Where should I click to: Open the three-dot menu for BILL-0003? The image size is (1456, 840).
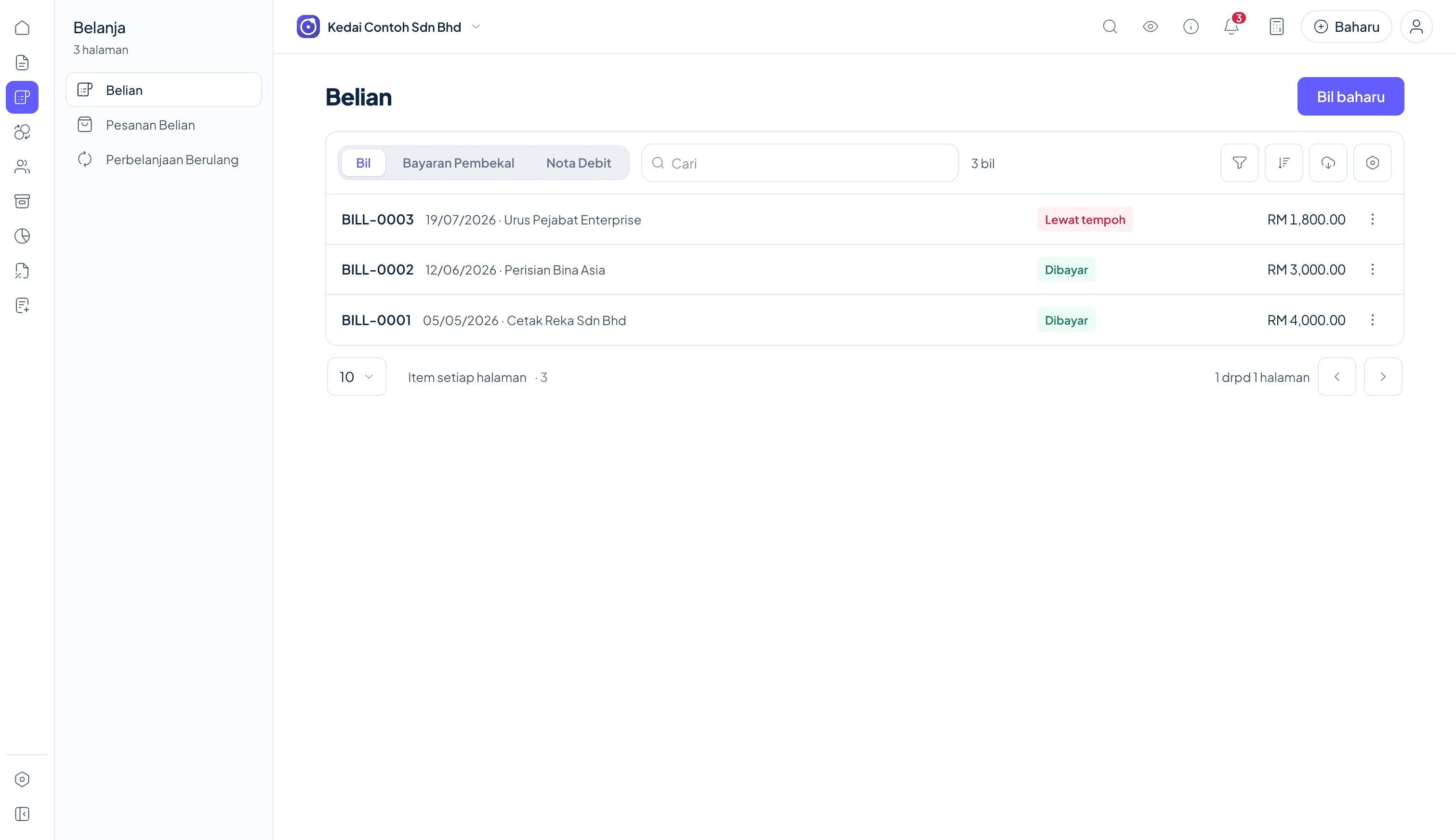point(1372,219)
